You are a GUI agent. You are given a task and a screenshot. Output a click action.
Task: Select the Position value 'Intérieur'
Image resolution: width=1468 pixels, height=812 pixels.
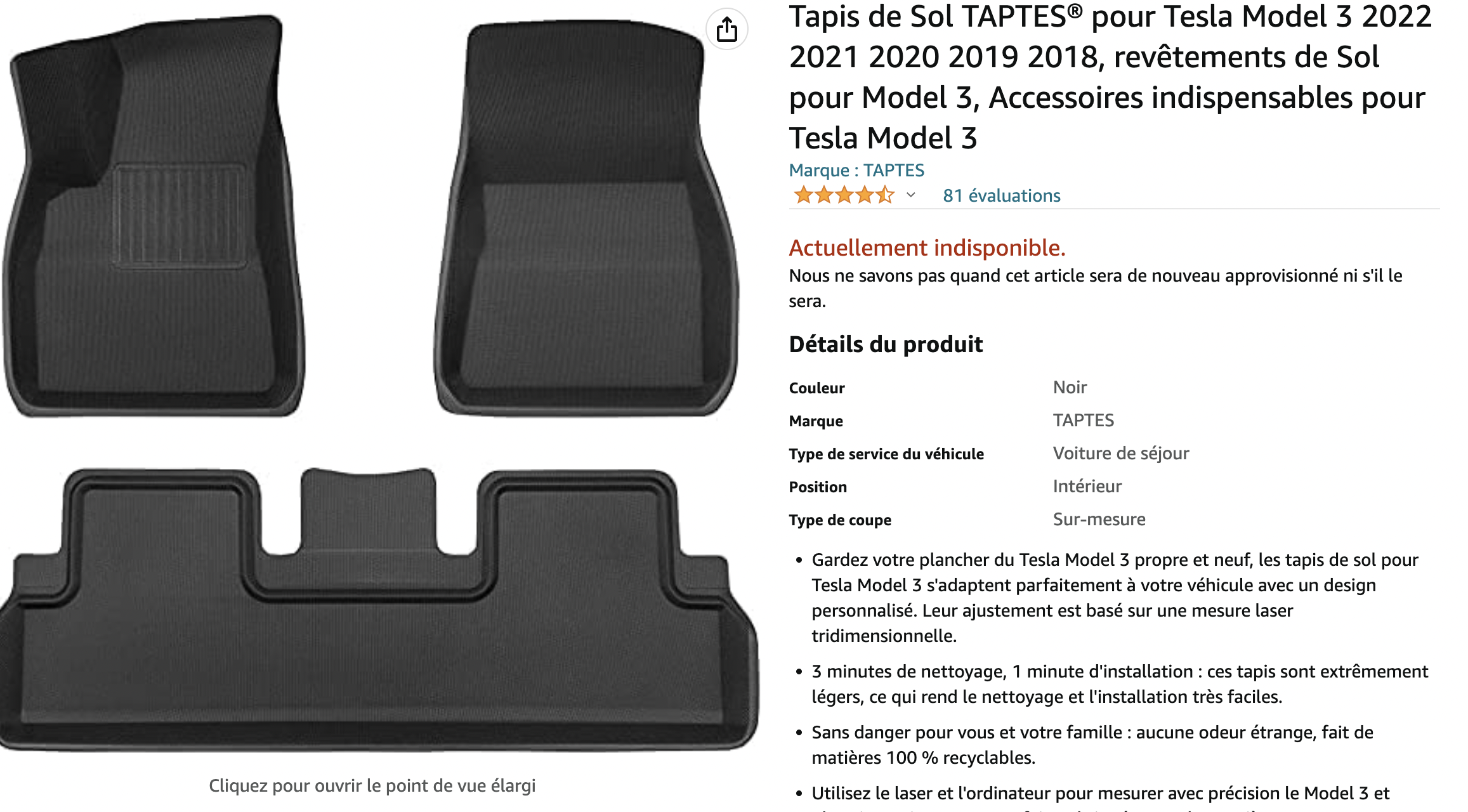pos(1087,486)
